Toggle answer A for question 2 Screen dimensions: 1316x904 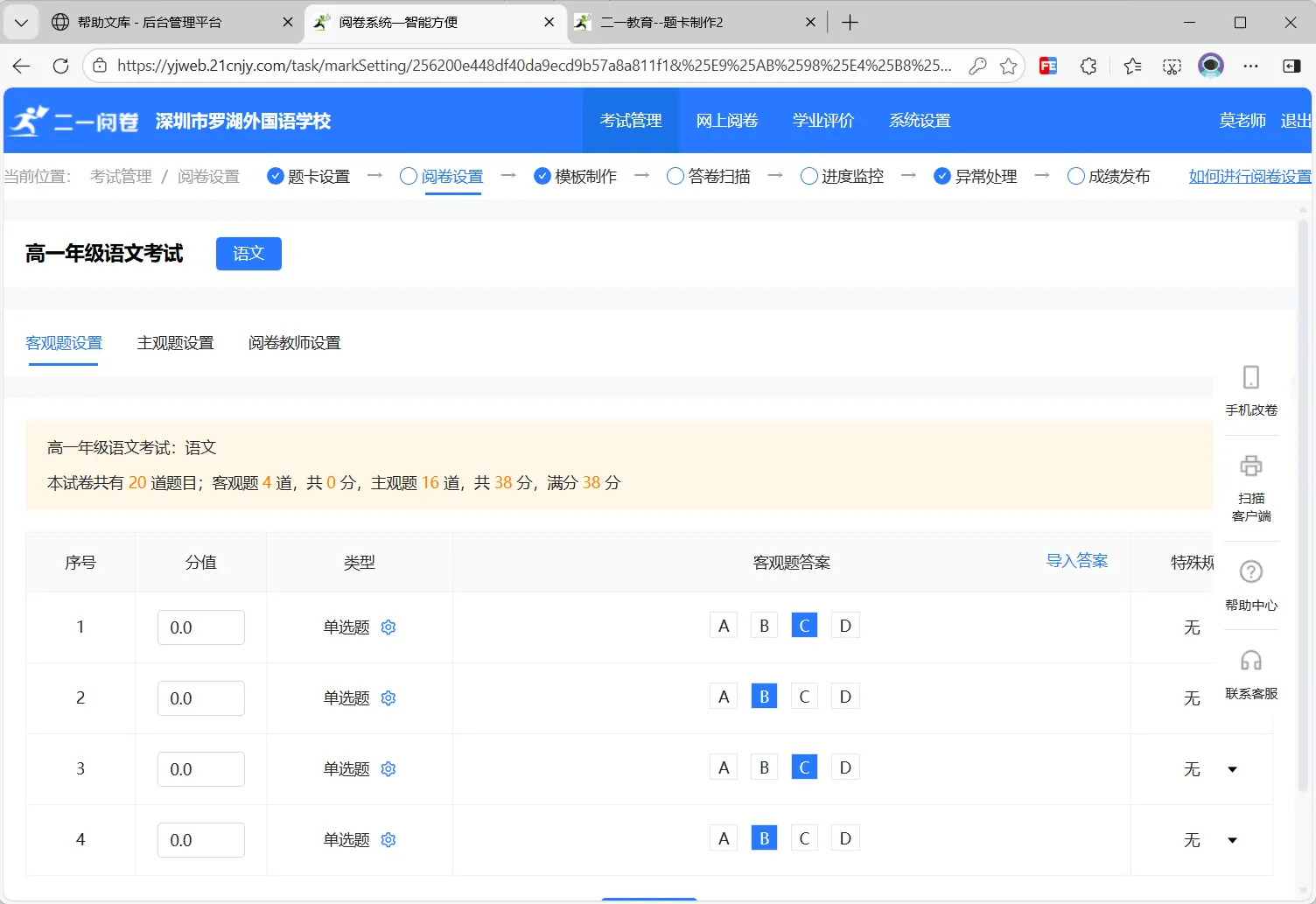tap(723, 696)
